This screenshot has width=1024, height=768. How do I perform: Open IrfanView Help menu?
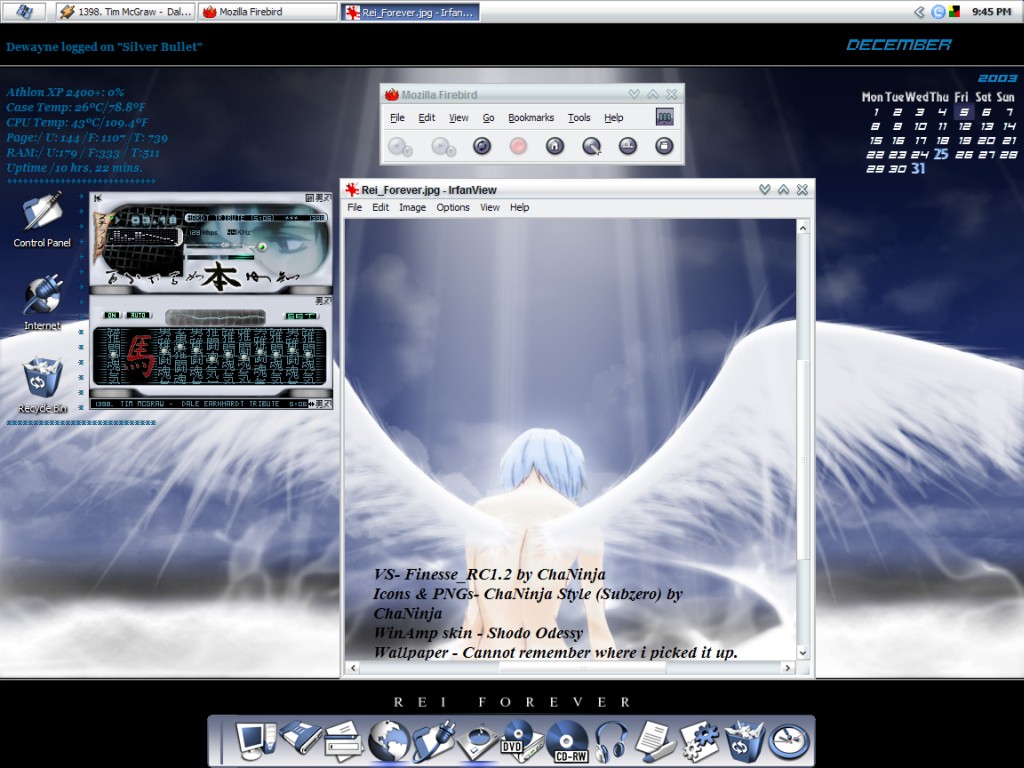coord(519,207)
